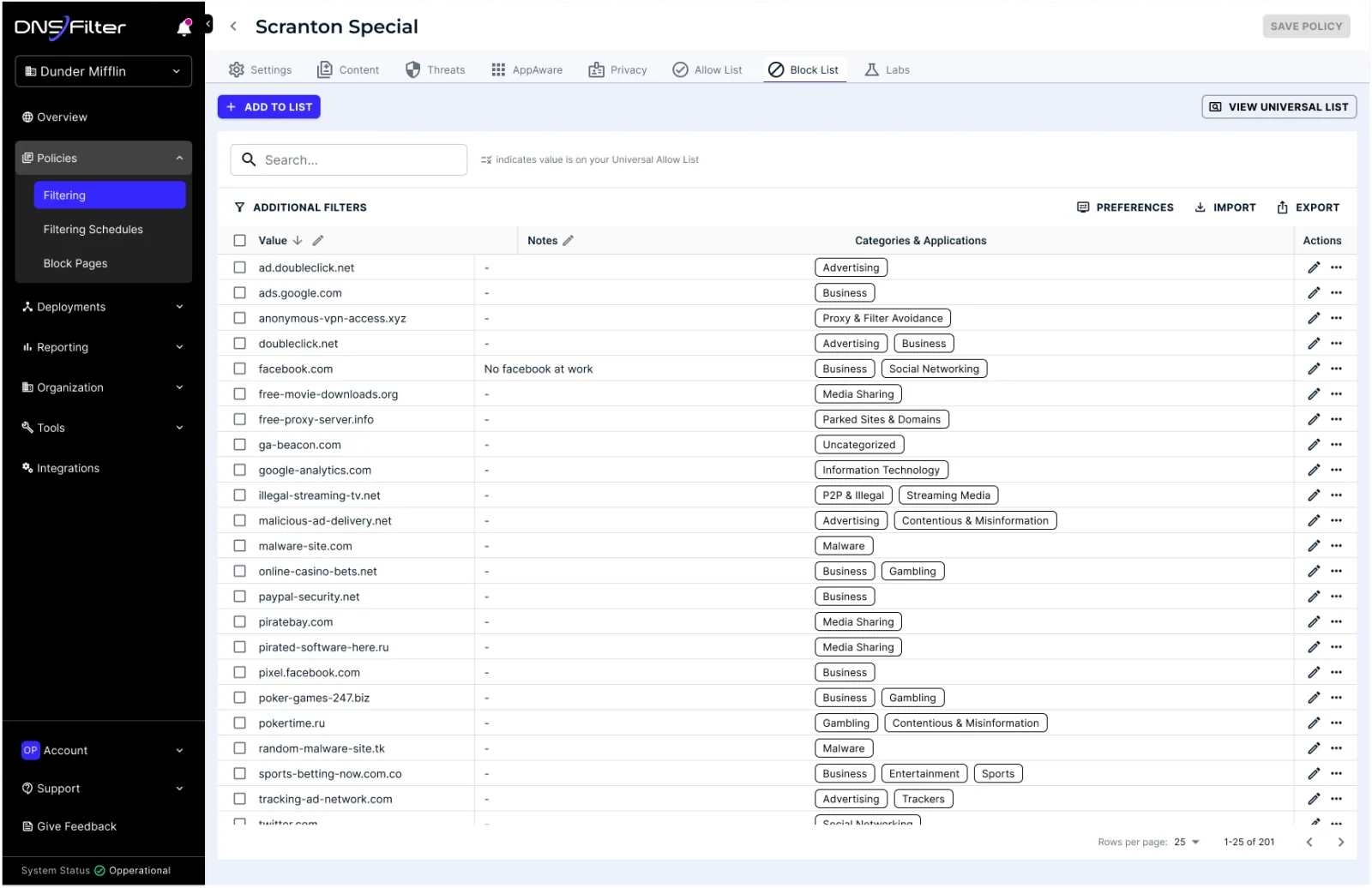Go to the previous page of results
The width and height of the screenshot is (1372, 888).
[x=1309, y=843]
